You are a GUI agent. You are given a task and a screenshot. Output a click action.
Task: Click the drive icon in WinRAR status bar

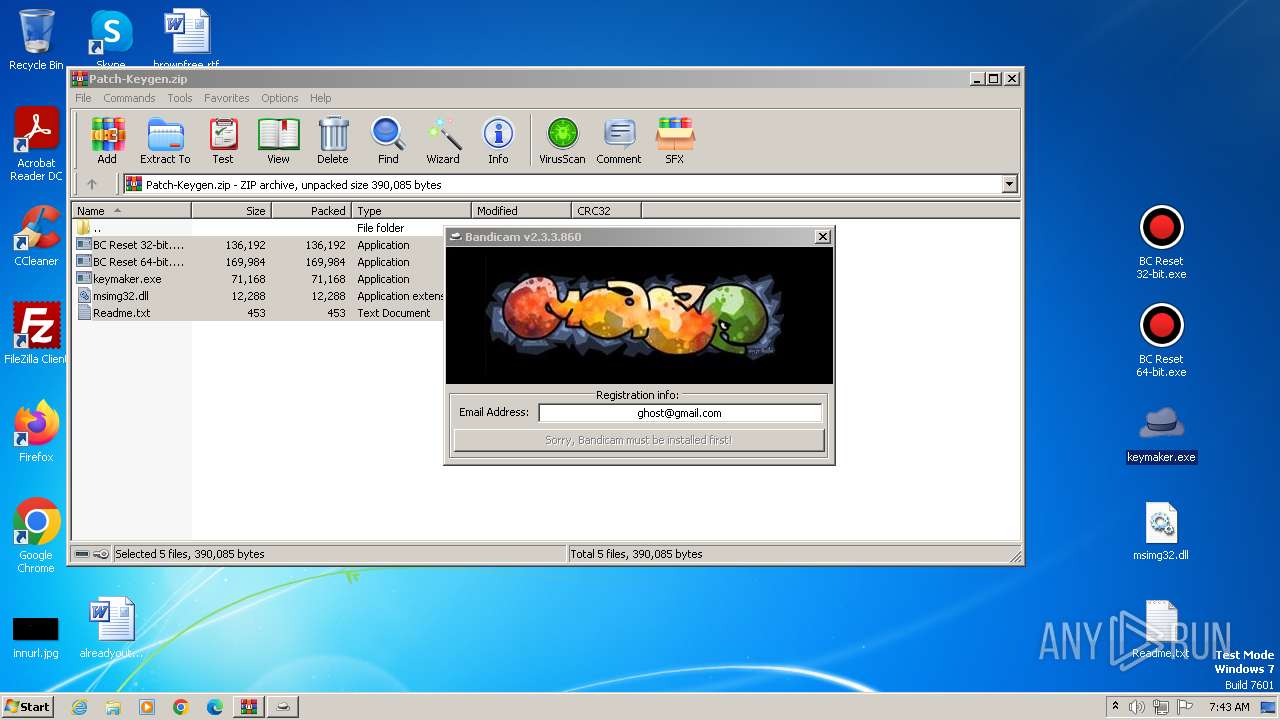[x=82, y=554]
